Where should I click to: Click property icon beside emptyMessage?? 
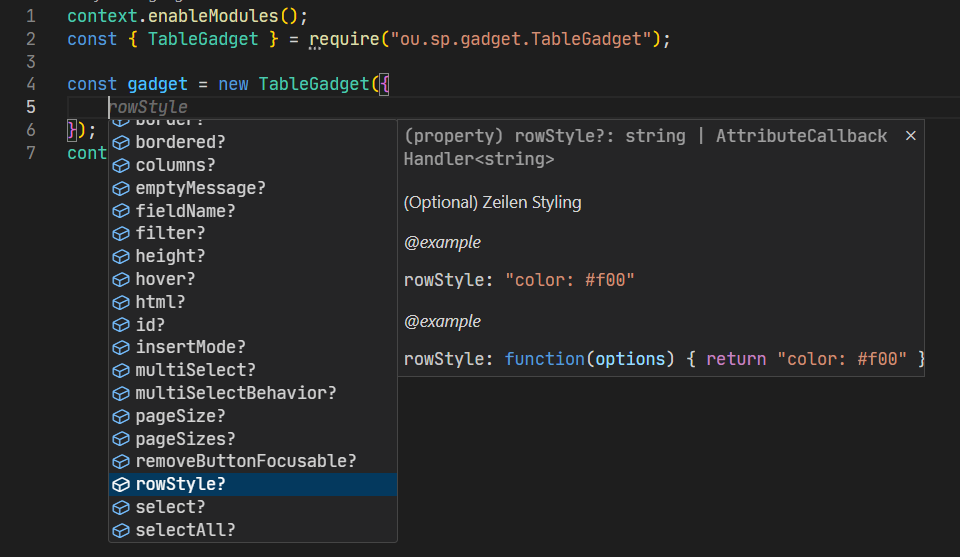pyautogui.click(x=121, y=188)
